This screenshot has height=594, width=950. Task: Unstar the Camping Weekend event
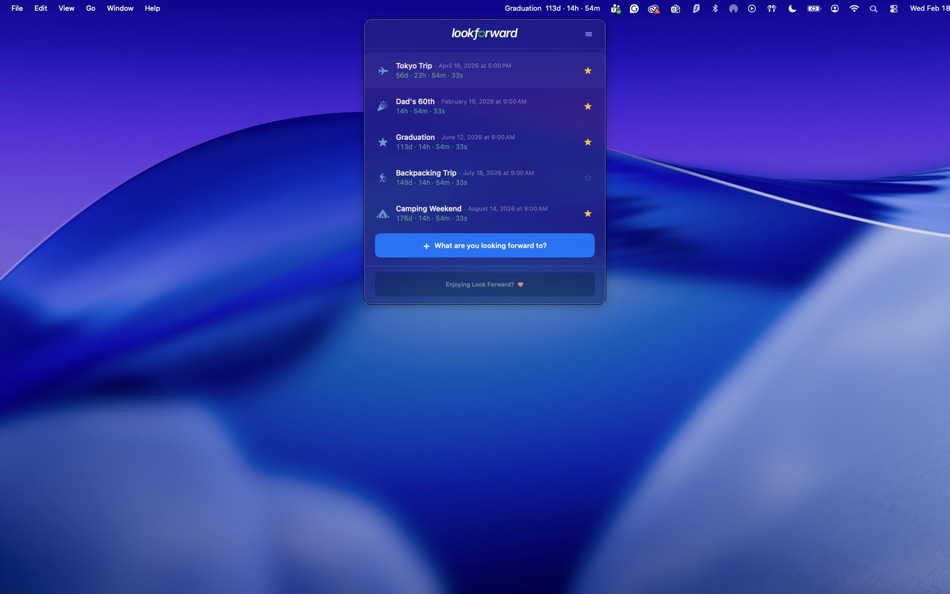click(x=587, y=212)
